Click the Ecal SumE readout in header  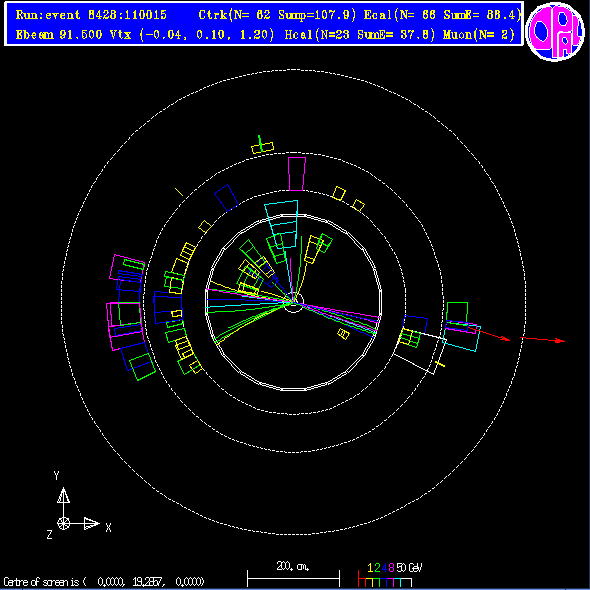coord(482,15)
